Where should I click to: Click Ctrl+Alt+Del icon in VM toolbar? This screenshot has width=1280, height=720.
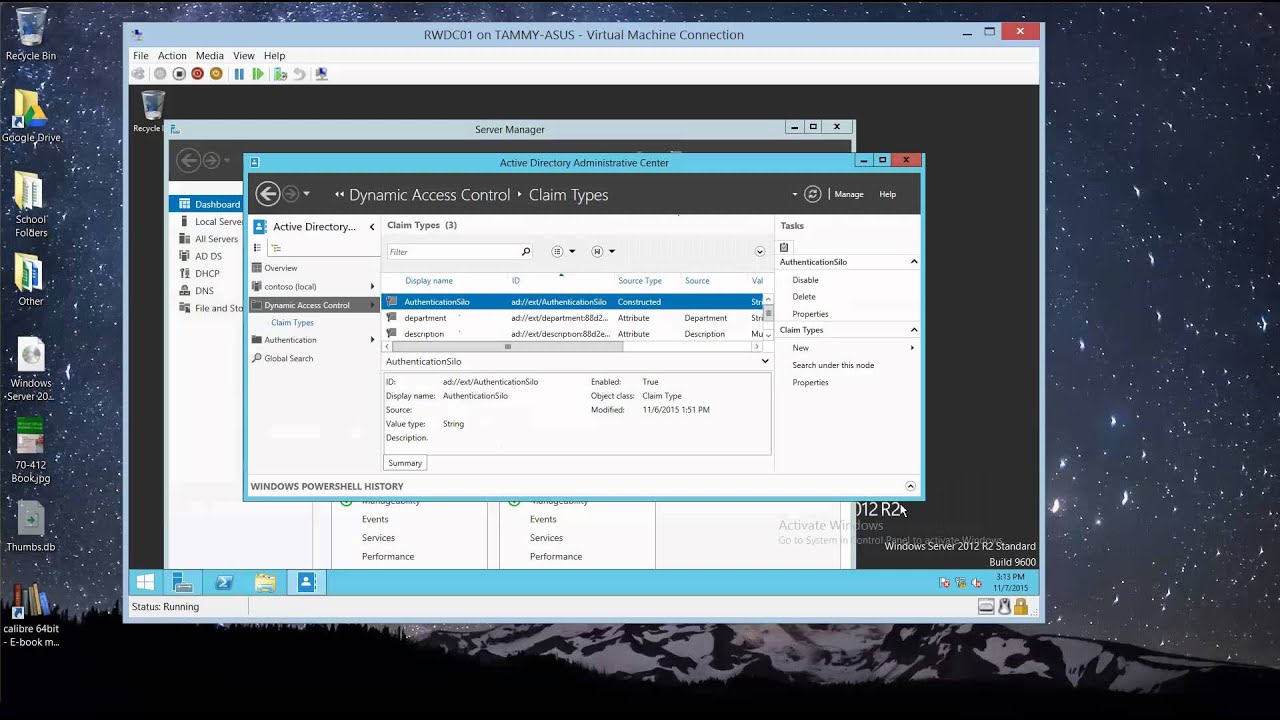(139, 74)
